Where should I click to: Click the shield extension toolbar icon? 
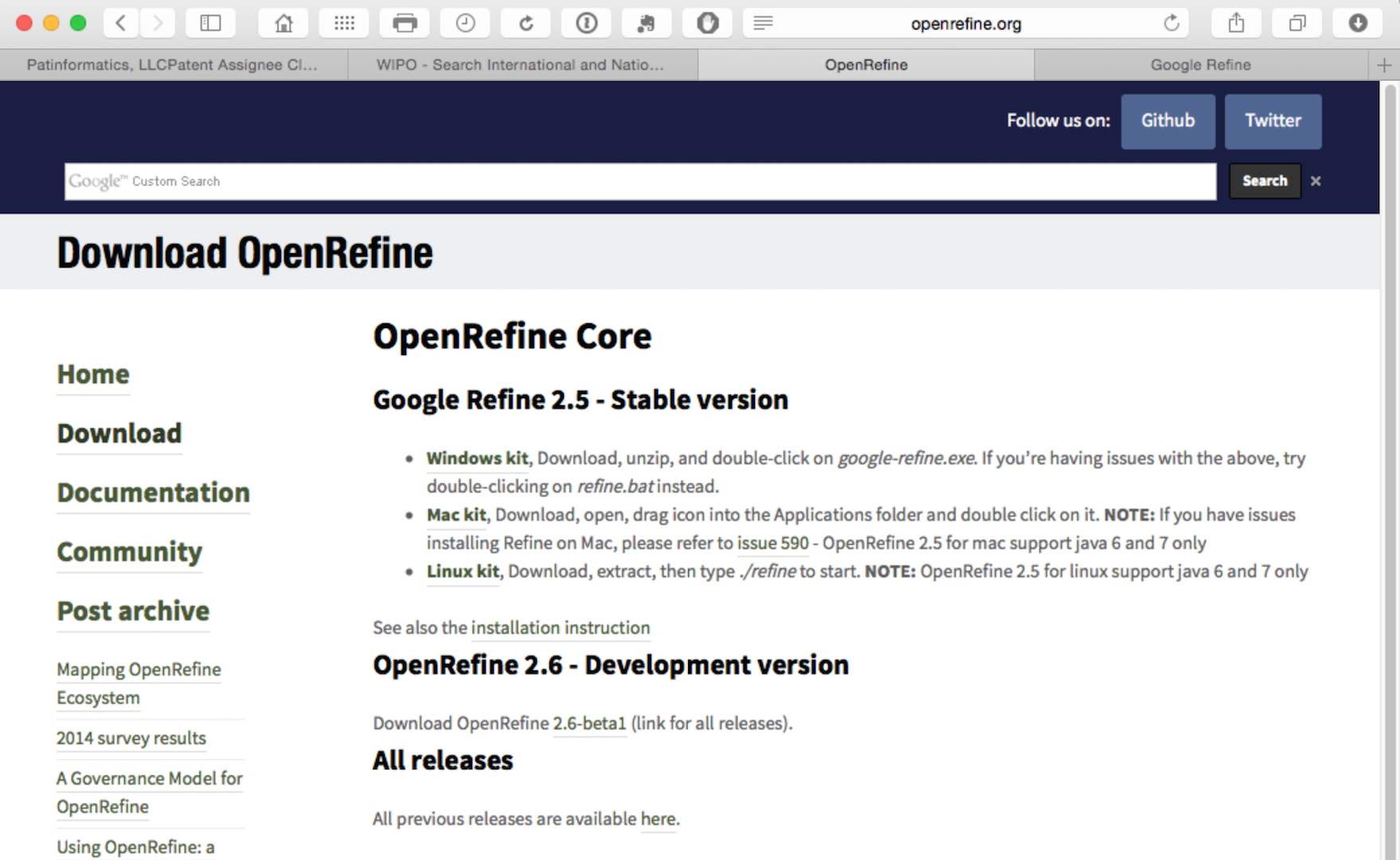[707, 23]
